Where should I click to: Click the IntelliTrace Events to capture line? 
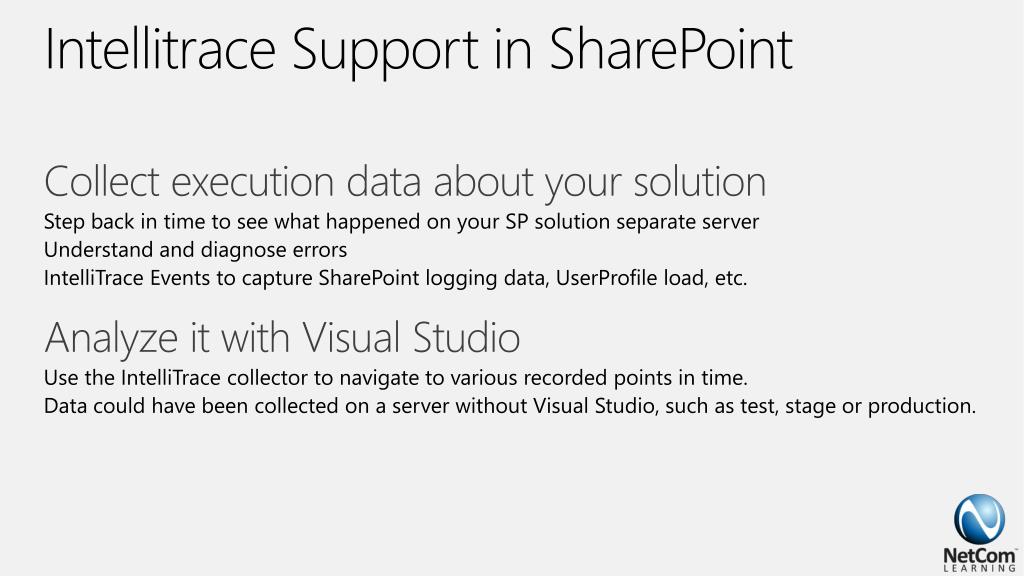click(x=395, y=279)
